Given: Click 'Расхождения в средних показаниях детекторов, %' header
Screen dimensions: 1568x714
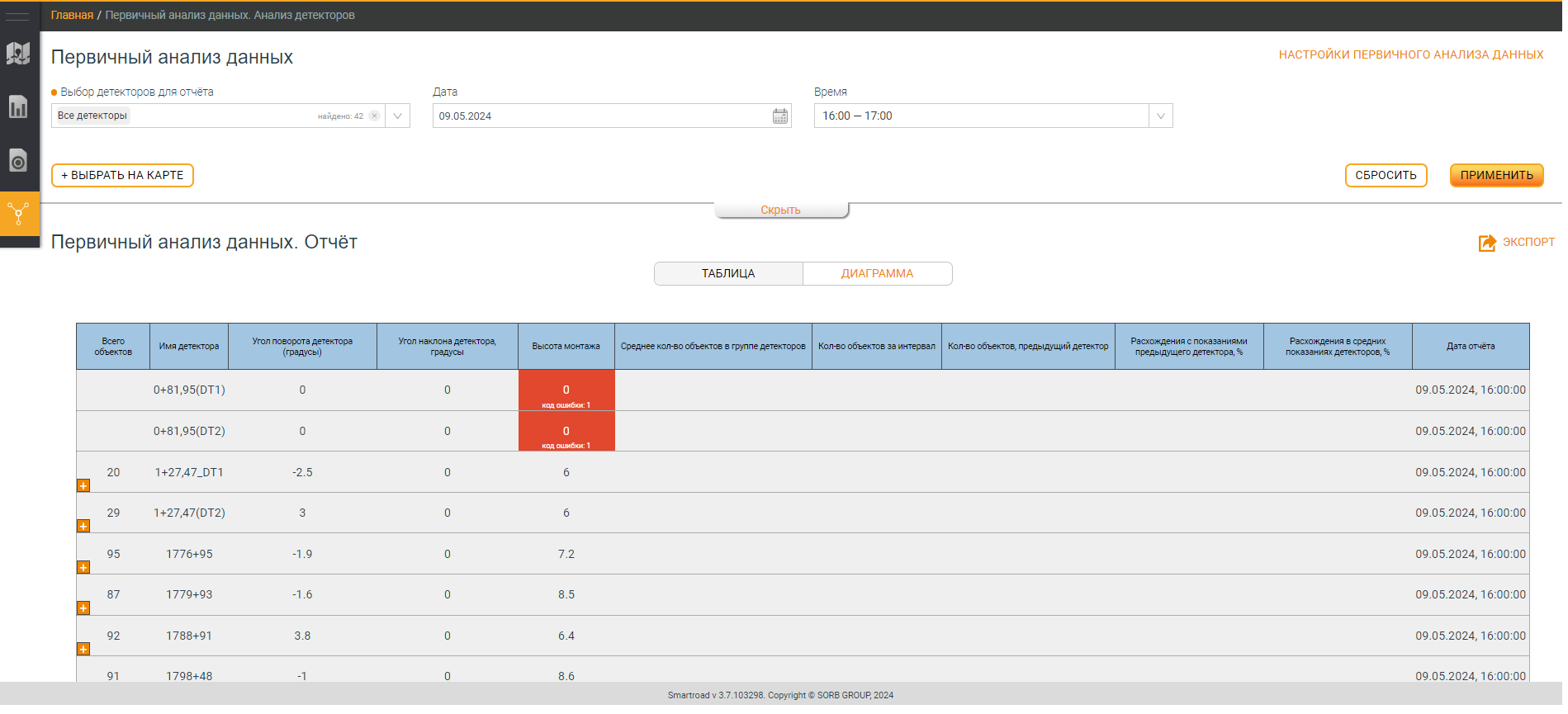Looking at the screenshot, I should [1338, 347].
